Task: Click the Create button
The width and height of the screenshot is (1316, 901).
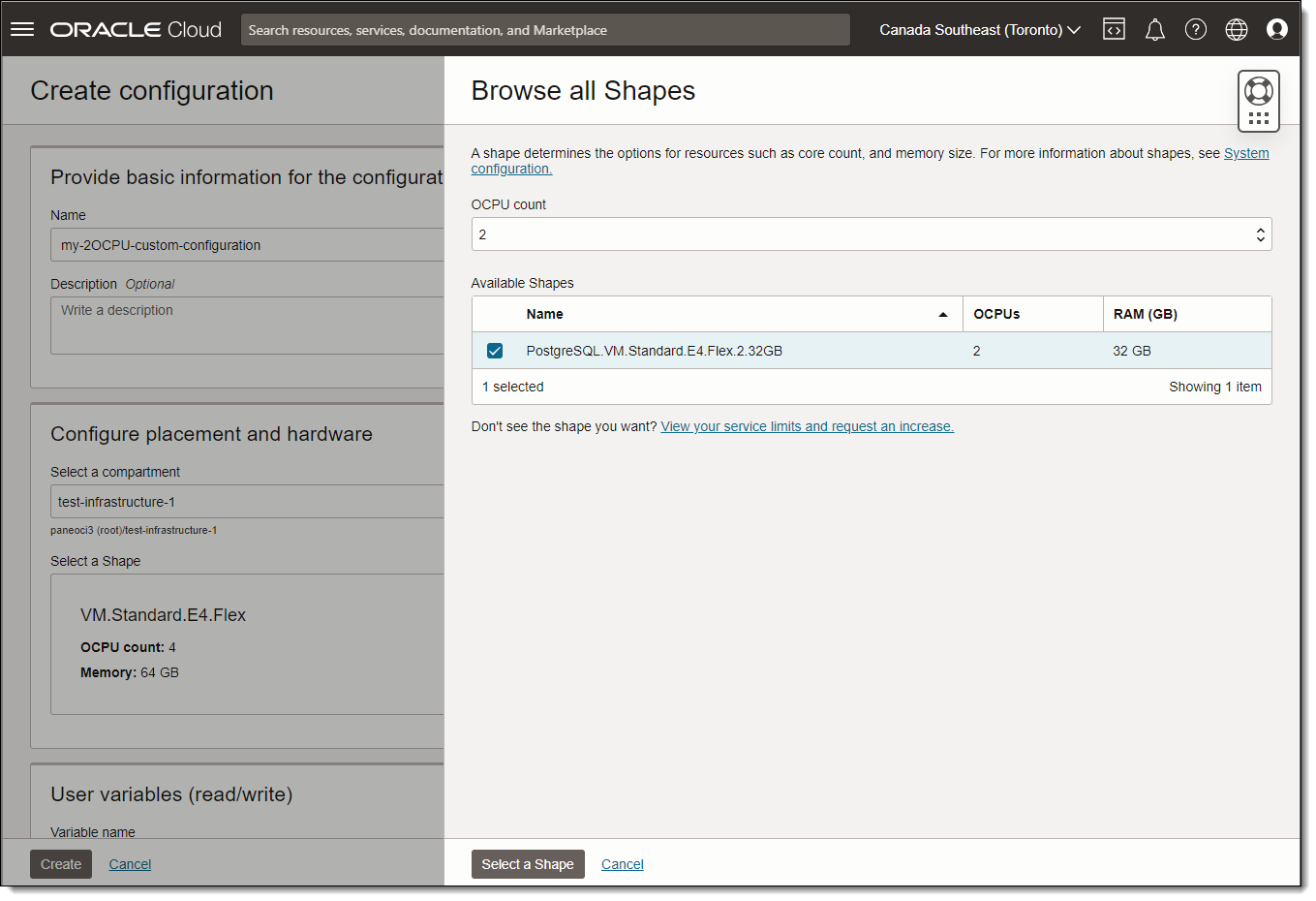Action: (x=61, y=864)
